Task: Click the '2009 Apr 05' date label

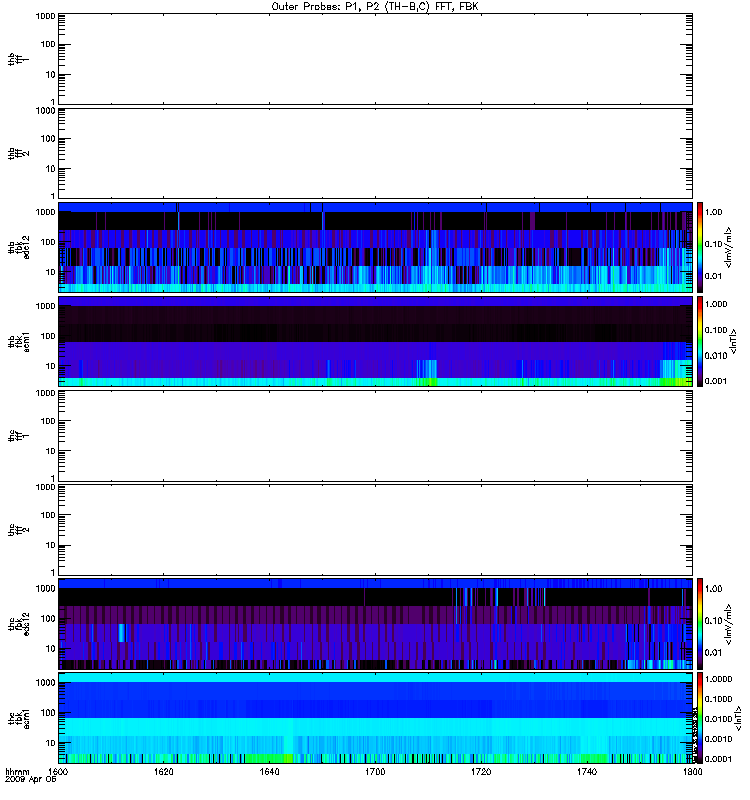Action: click(30, 779)
